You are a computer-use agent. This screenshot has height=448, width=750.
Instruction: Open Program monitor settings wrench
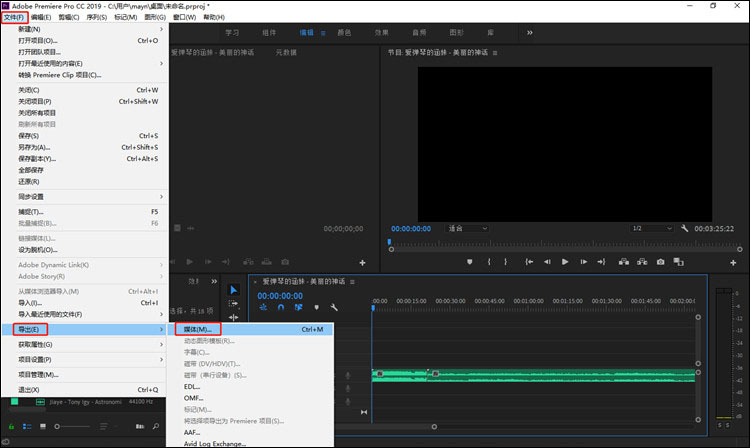[684, 229]
